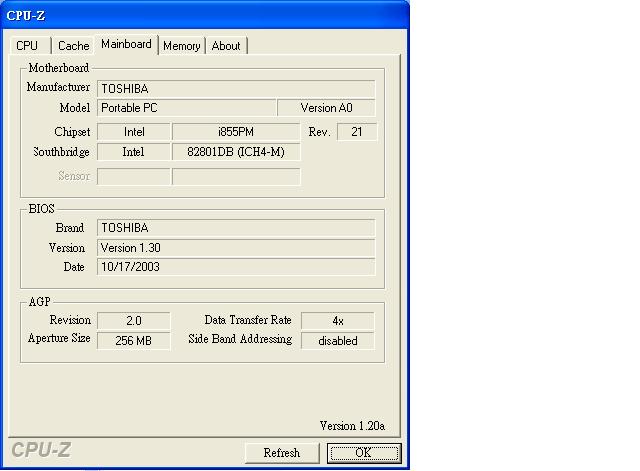Viewport: 640px width, 471px height.
Task: Select the Mainboard tab
Action: pyautogui.click(x=126, y=44)
